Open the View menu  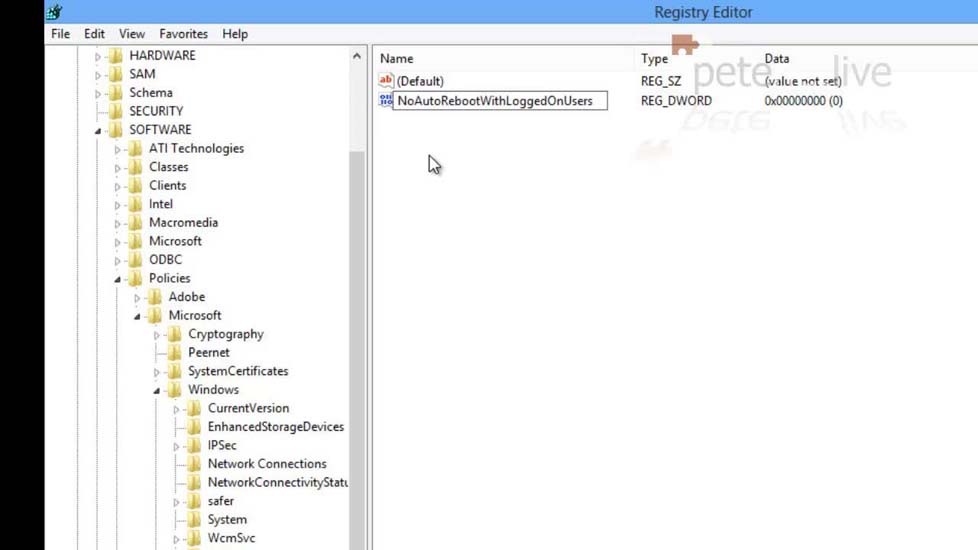click(x=132, y=34)
